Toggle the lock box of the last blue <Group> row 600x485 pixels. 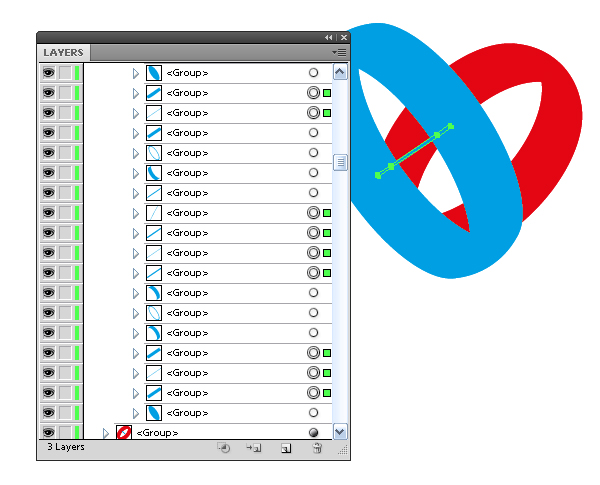tap(65, 413)
